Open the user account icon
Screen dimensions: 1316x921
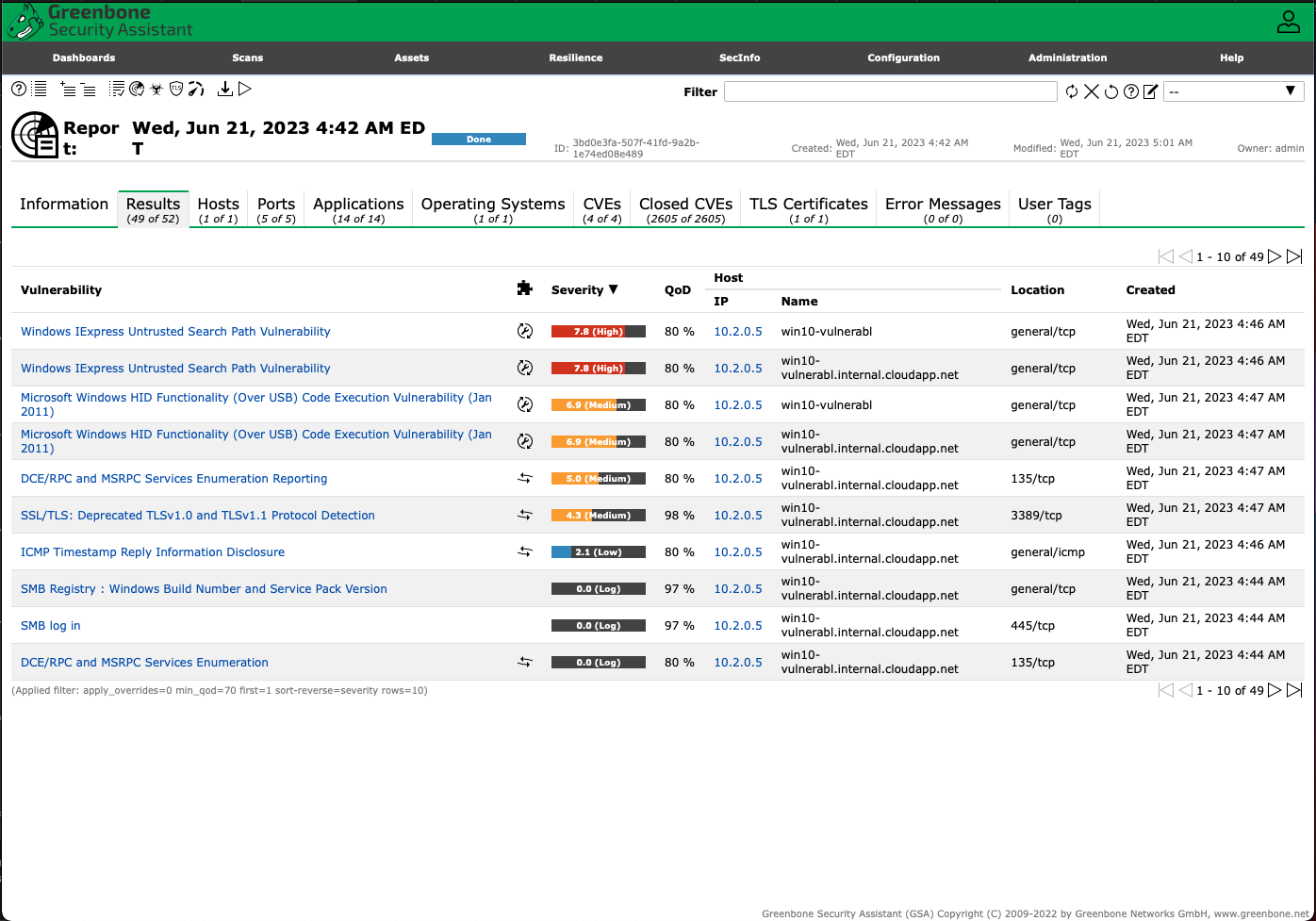[1288, 22]
